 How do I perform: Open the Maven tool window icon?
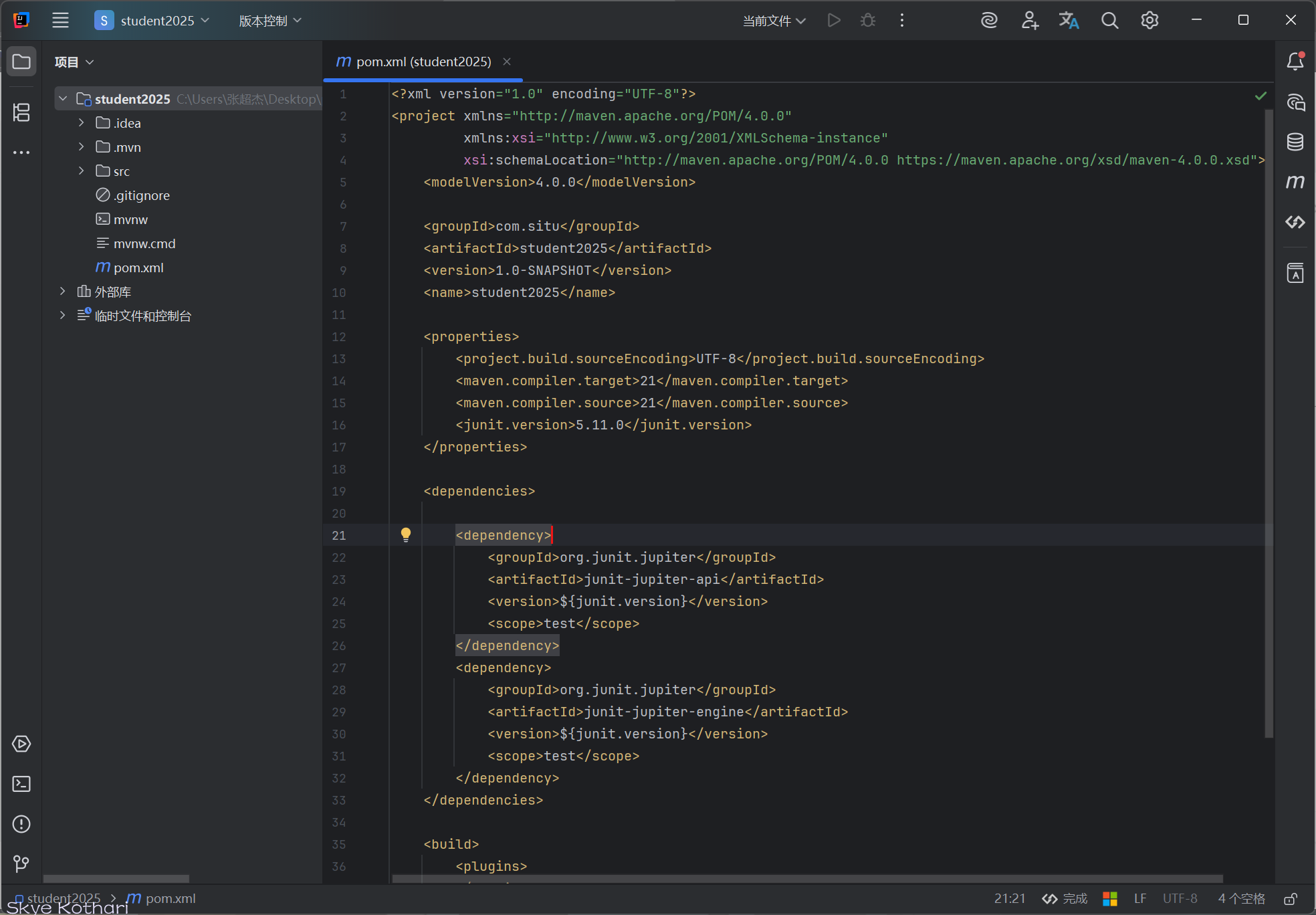pos(1295,182)
